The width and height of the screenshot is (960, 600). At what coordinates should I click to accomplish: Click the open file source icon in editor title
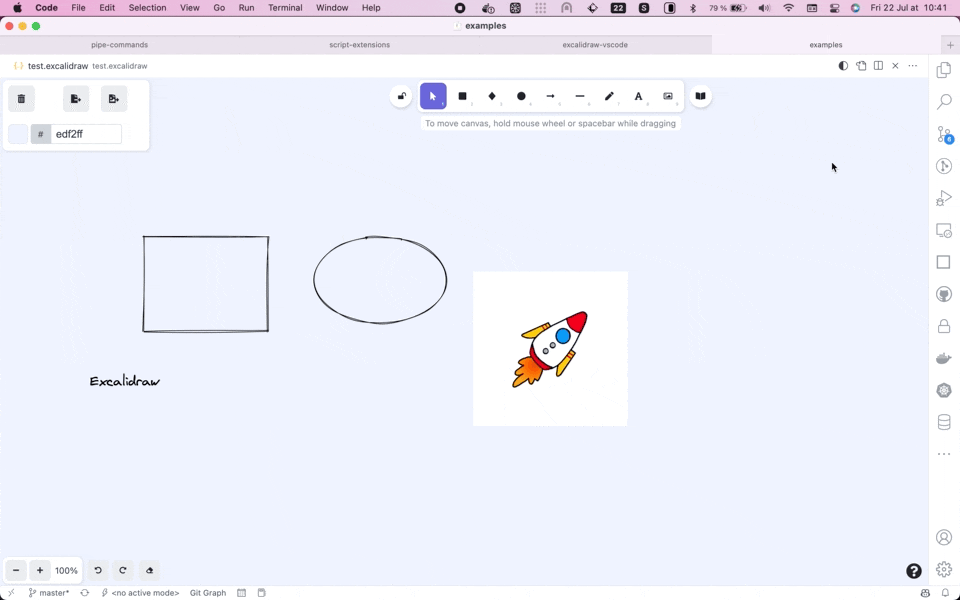click(861, 66)
